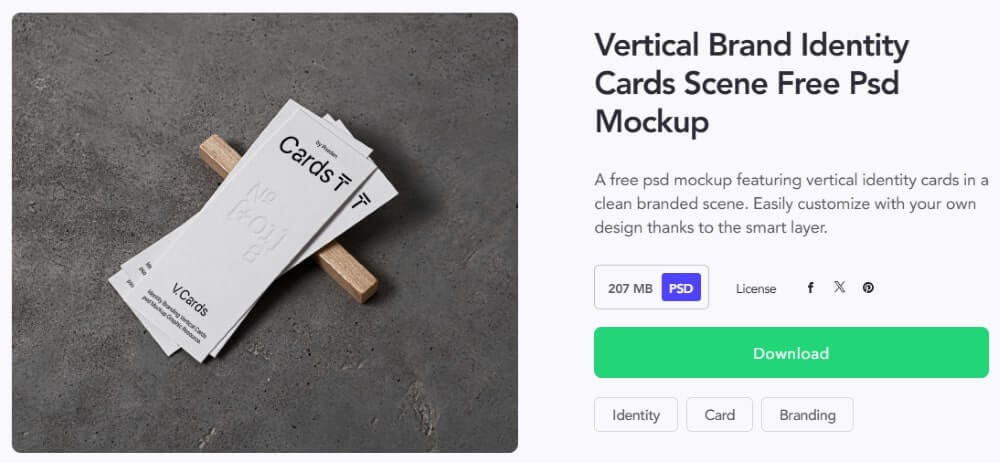Pin the mockup on Pinterest
Image resolution: width=1000 pixels, height=463 pixels.
click(868, 288)
